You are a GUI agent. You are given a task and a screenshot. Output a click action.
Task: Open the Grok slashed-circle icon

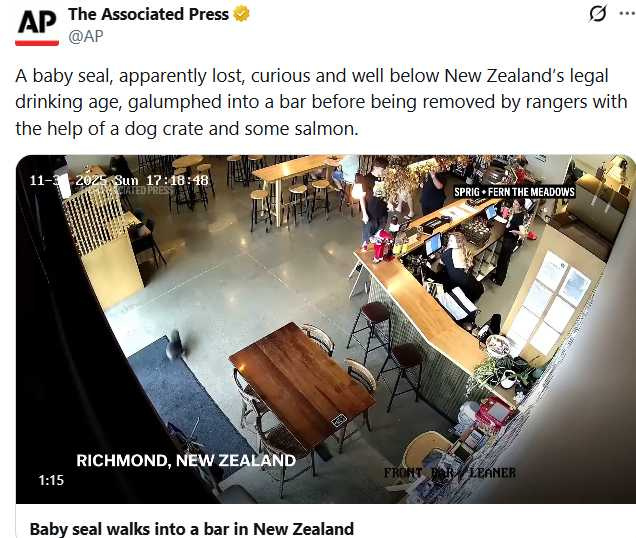point(597,13)
